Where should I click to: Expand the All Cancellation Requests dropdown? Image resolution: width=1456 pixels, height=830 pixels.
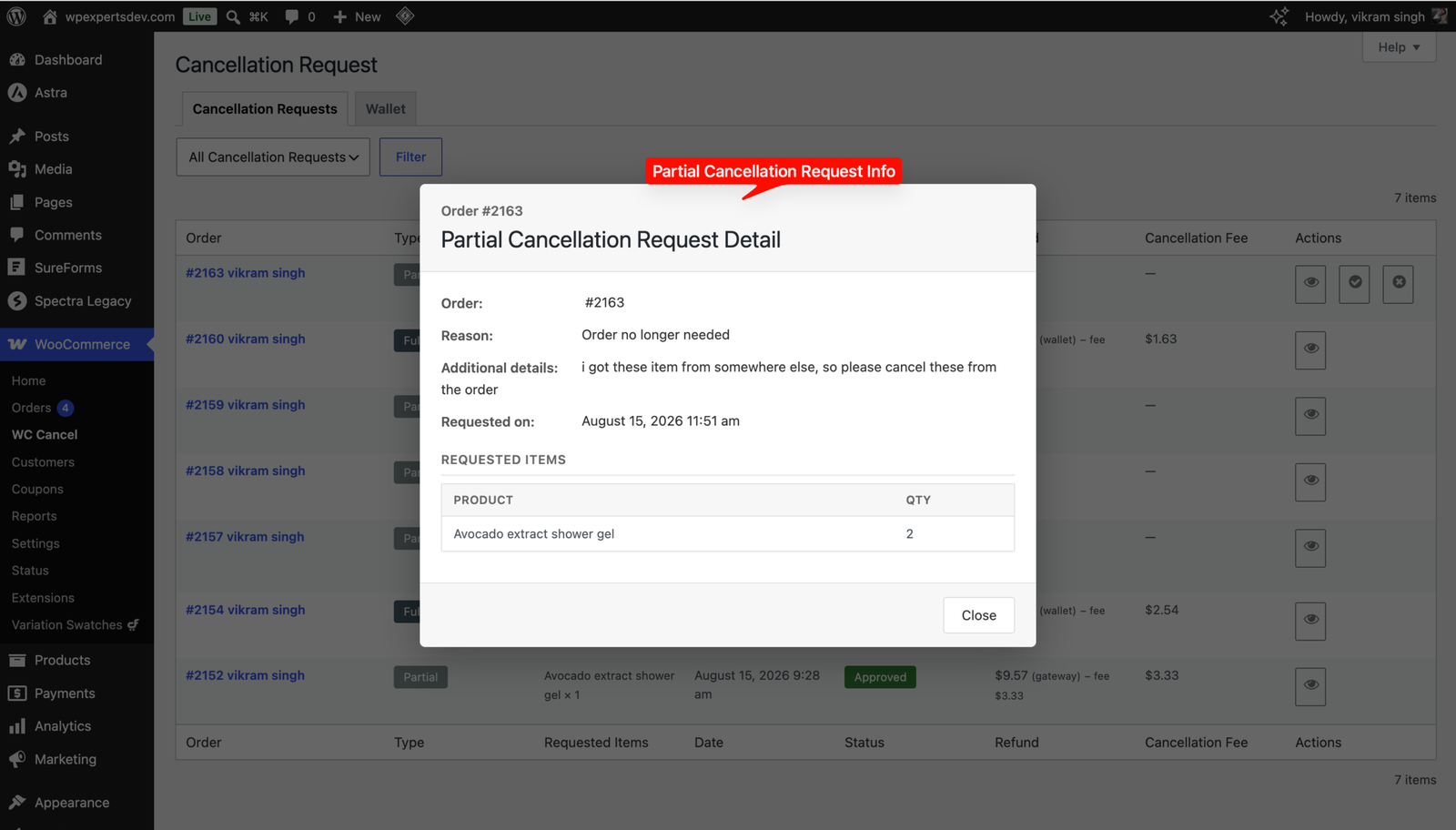(x=273, y=157)
